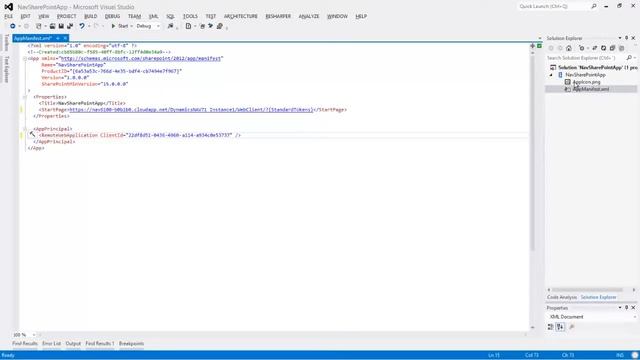Open the SQL menu
Screen dimensions: 640x360
[x=170, y=16]
